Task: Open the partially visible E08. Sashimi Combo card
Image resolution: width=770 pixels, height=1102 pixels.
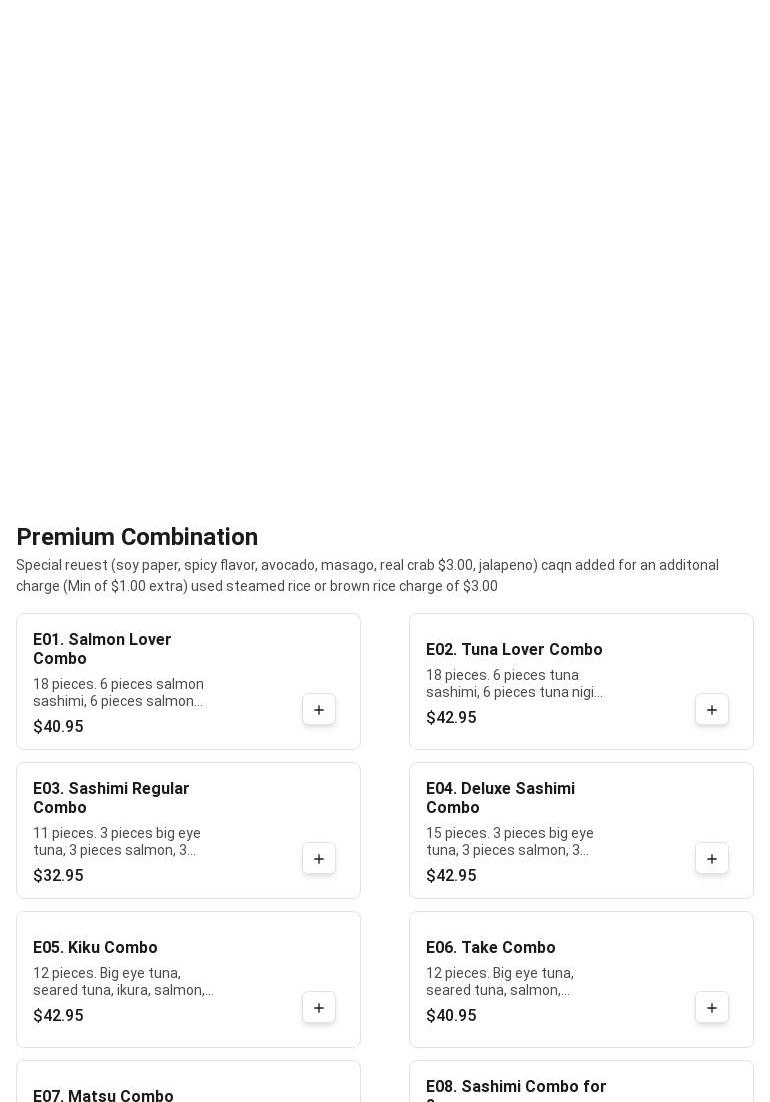Action: point(581,1081)
